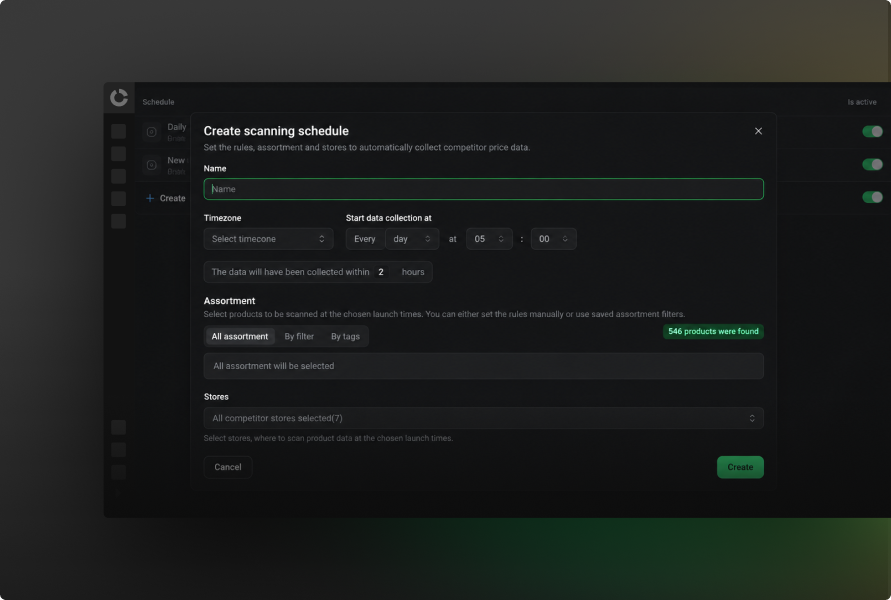This screenshot has height=600, width=891.
Task: Click the app logo in the background sidebar
Action: click(119, 98)
